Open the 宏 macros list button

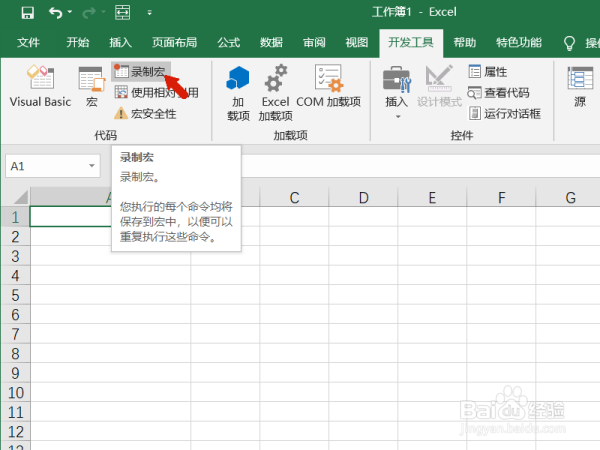(92, 86)
